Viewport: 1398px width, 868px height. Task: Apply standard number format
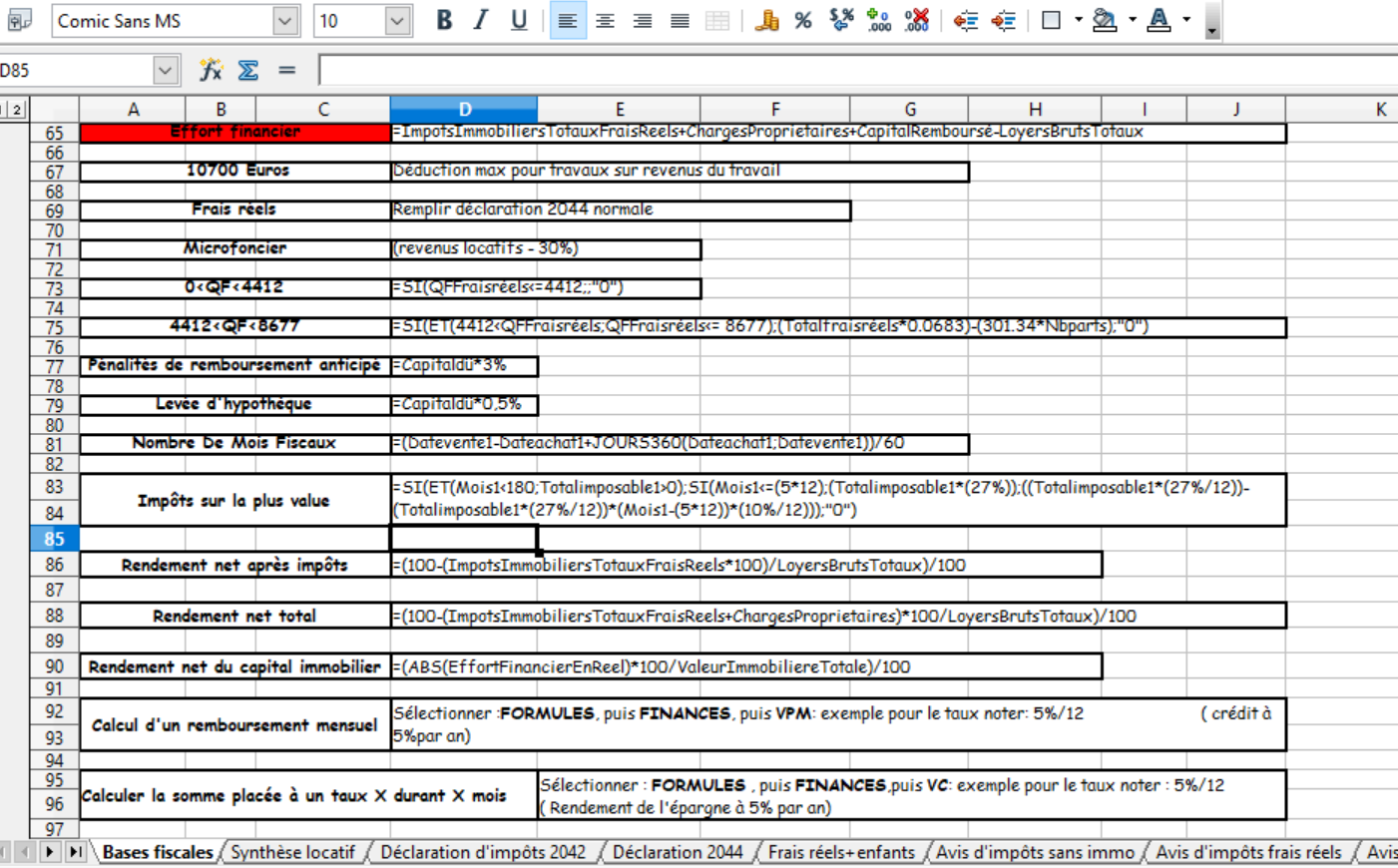click(x=841, y=20)
